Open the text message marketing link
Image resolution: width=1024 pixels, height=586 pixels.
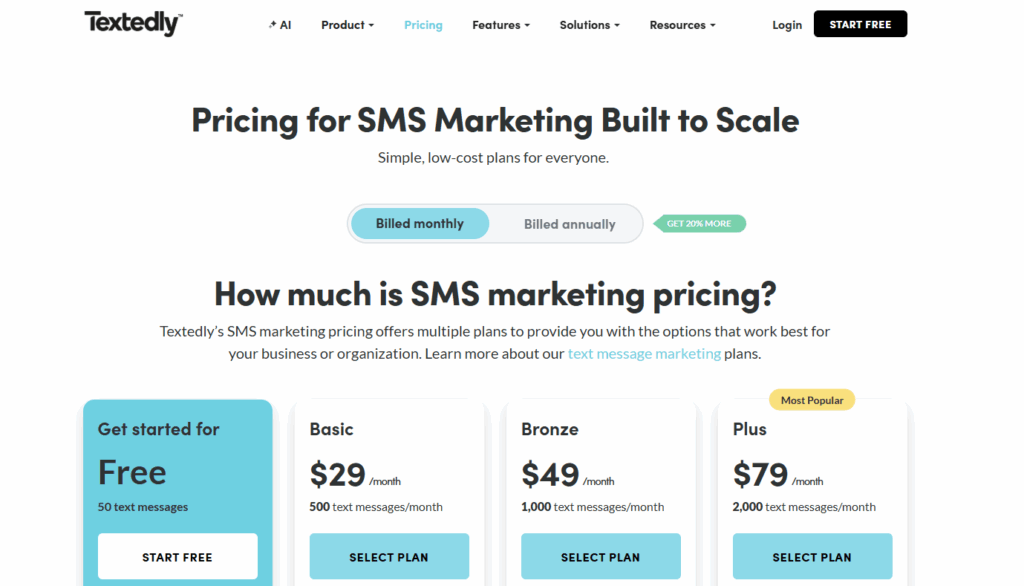644,353
